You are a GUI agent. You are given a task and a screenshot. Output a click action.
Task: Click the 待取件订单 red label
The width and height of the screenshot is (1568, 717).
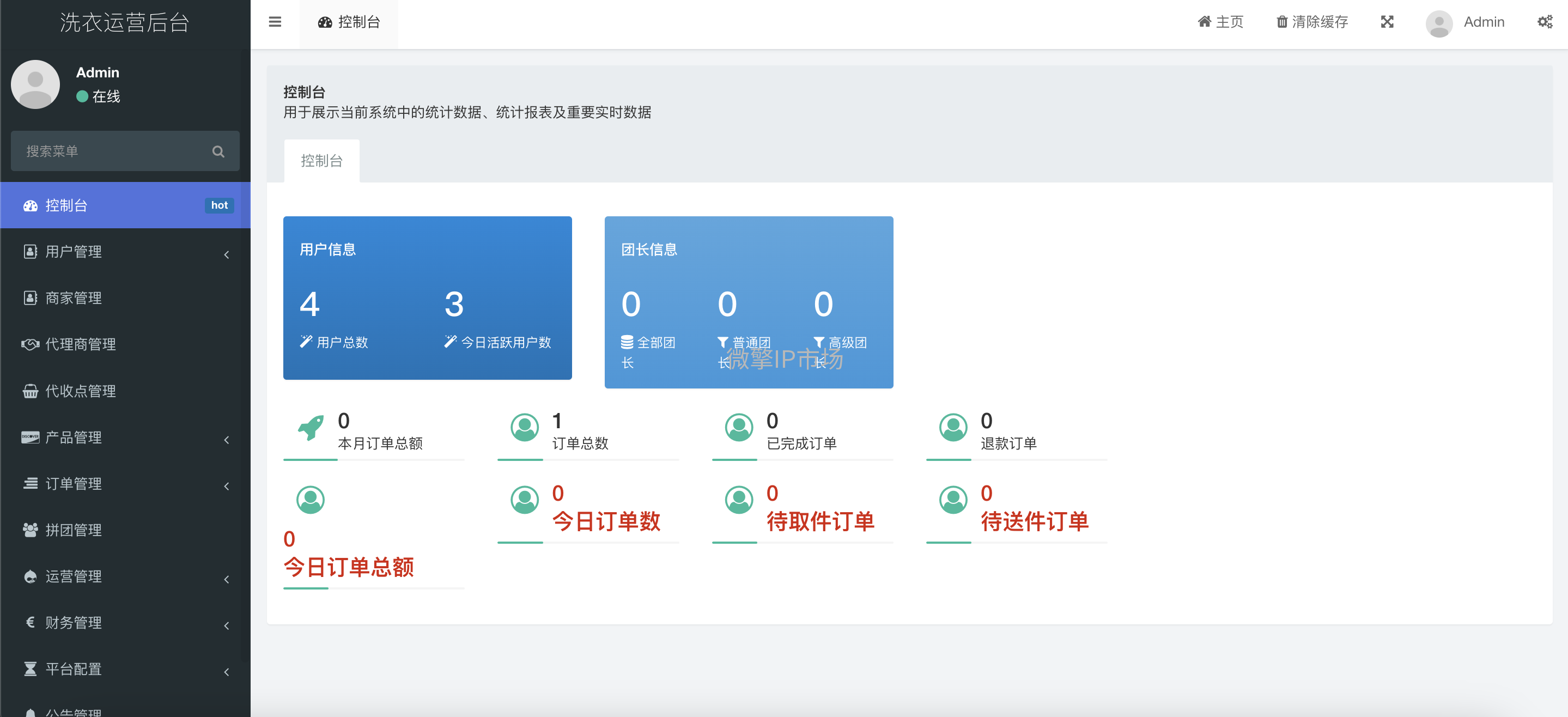coord(821,521)
